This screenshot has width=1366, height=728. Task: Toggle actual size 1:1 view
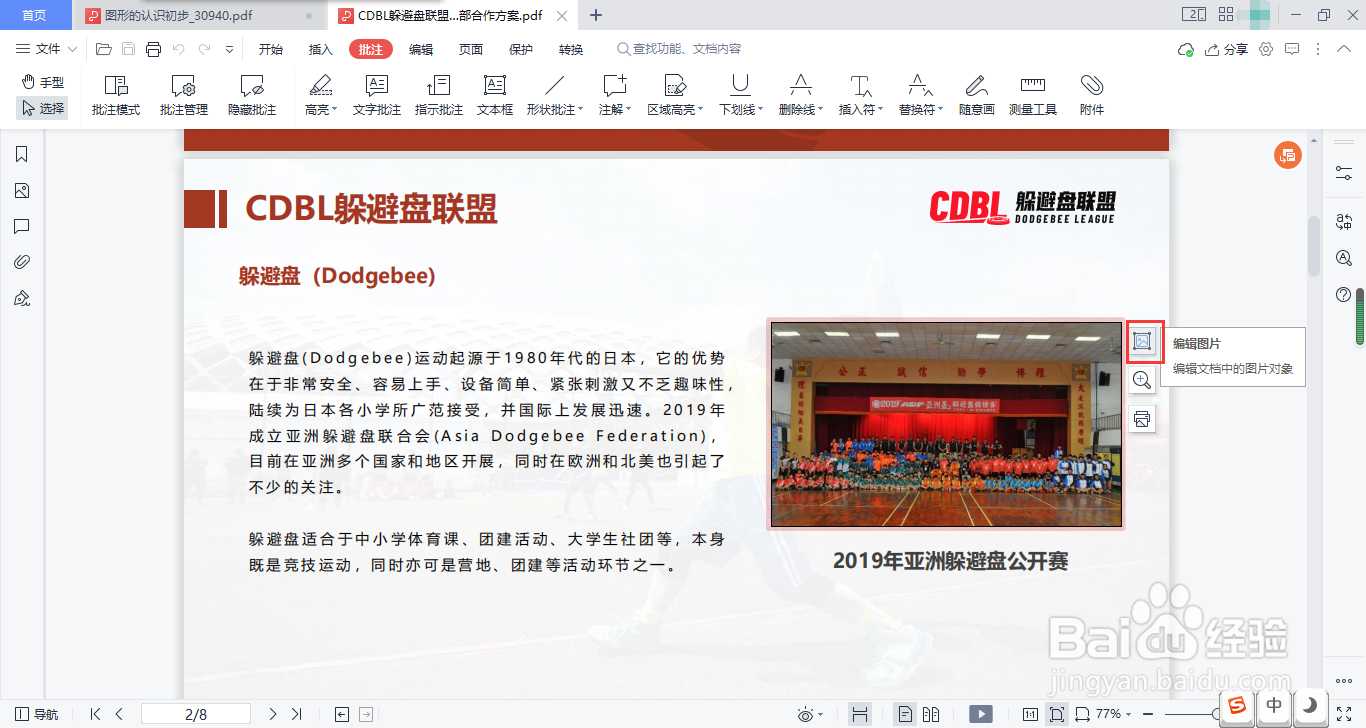[1030, 714]
